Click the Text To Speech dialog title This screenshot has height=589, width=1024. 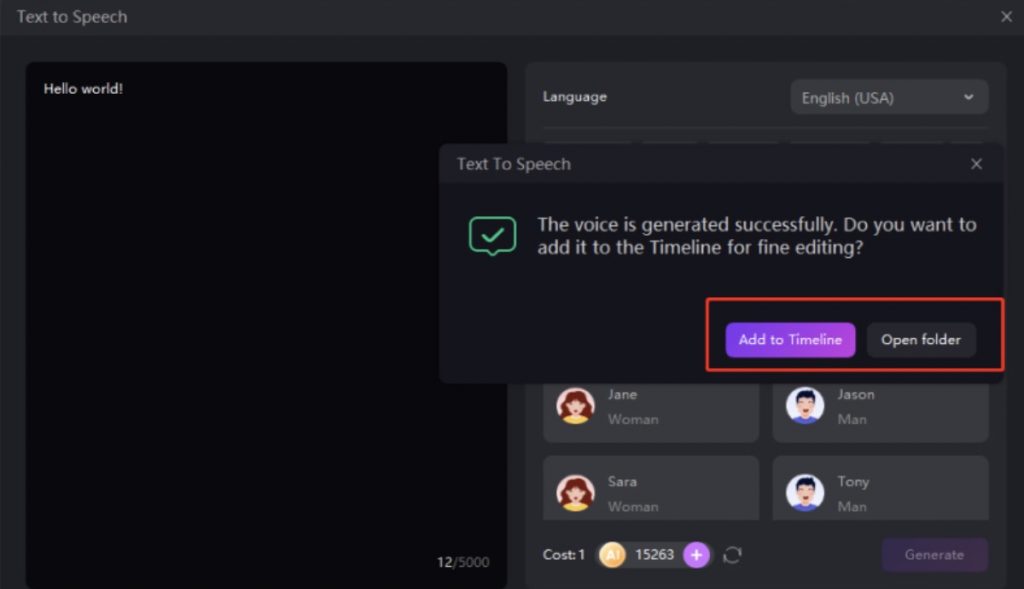tap(514, 164)
